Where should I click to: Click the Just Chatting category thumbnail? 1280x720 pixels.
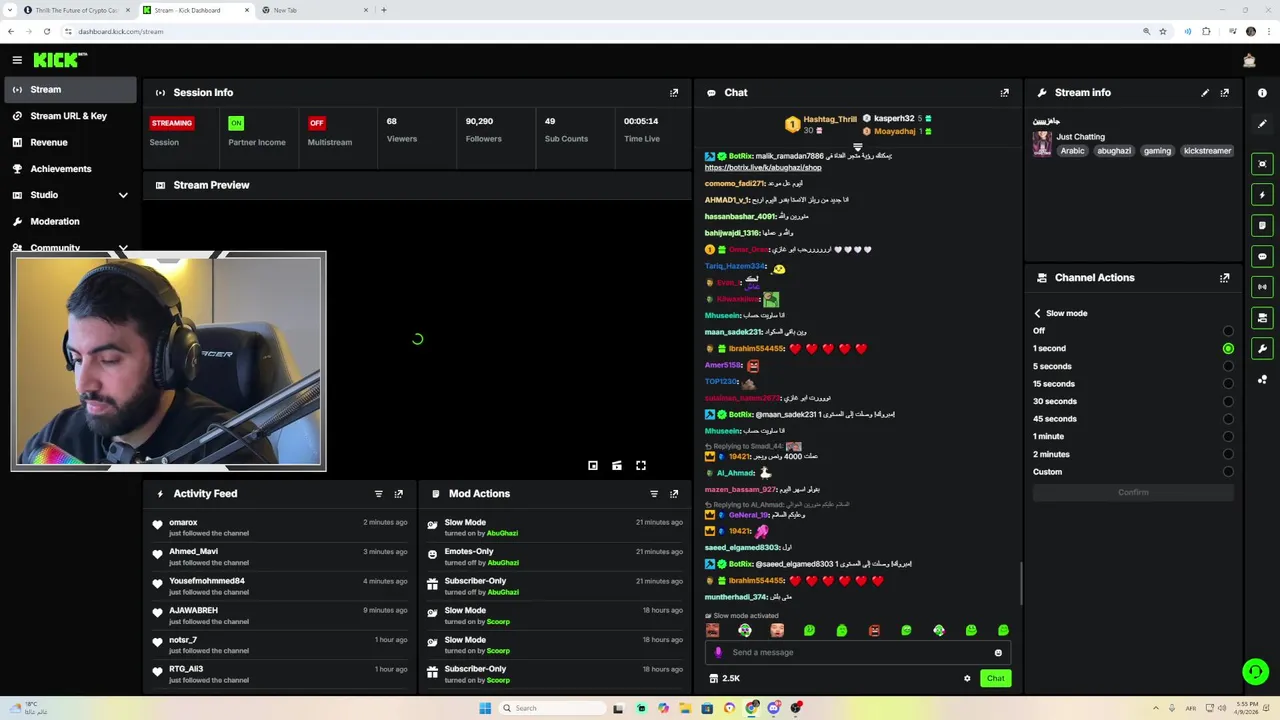[x=1042, y=144]
